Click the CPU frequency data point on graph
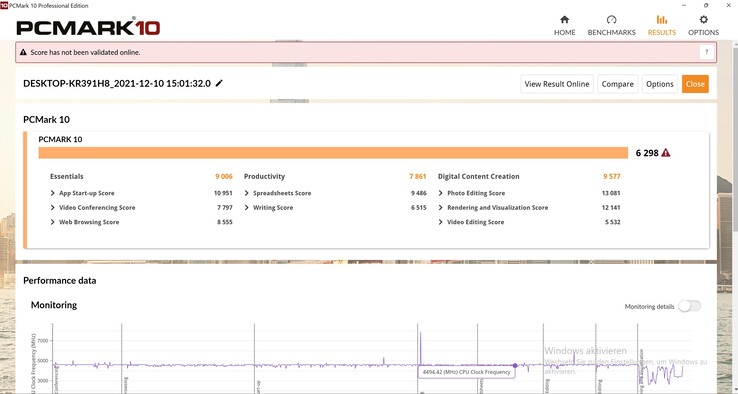Viewport: 738px width, 394px height. coord(515,365)
